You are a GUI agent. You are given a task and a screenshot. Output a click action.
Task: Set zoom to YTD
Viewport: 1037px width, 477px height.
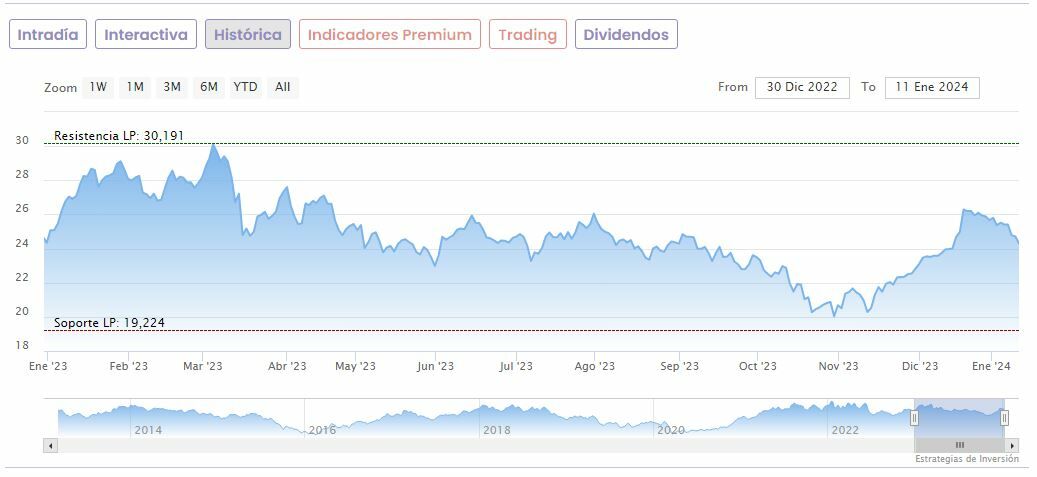tap(245, 87)
